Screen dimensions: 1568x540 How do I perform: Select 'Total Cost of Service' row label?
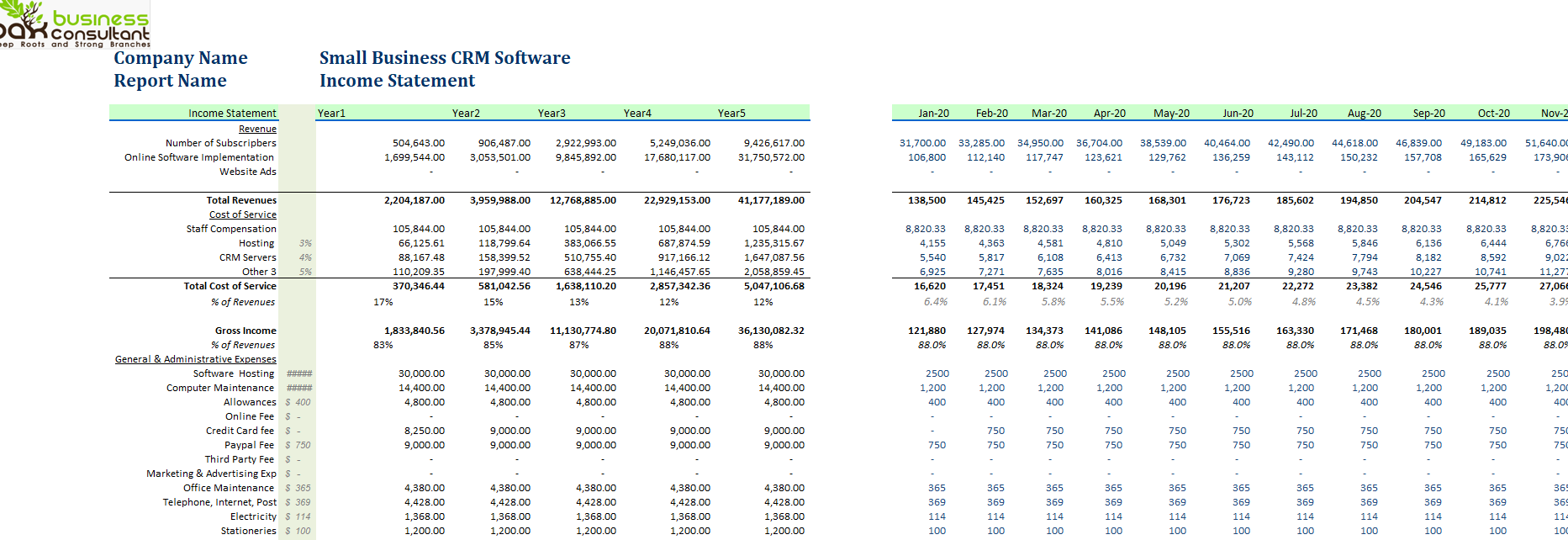(230, 286)
